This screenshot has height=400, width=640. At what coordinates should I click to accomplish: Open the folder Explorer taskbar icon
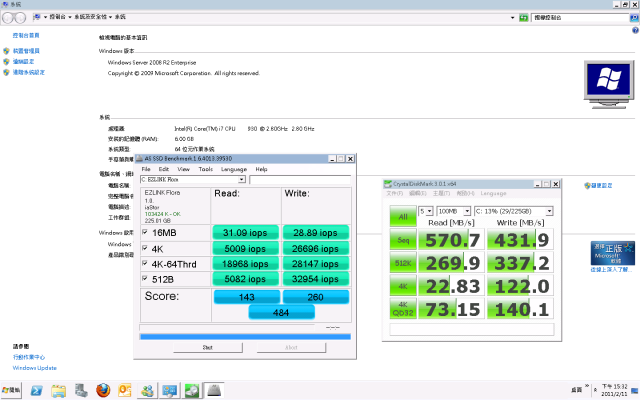point(58,391)
